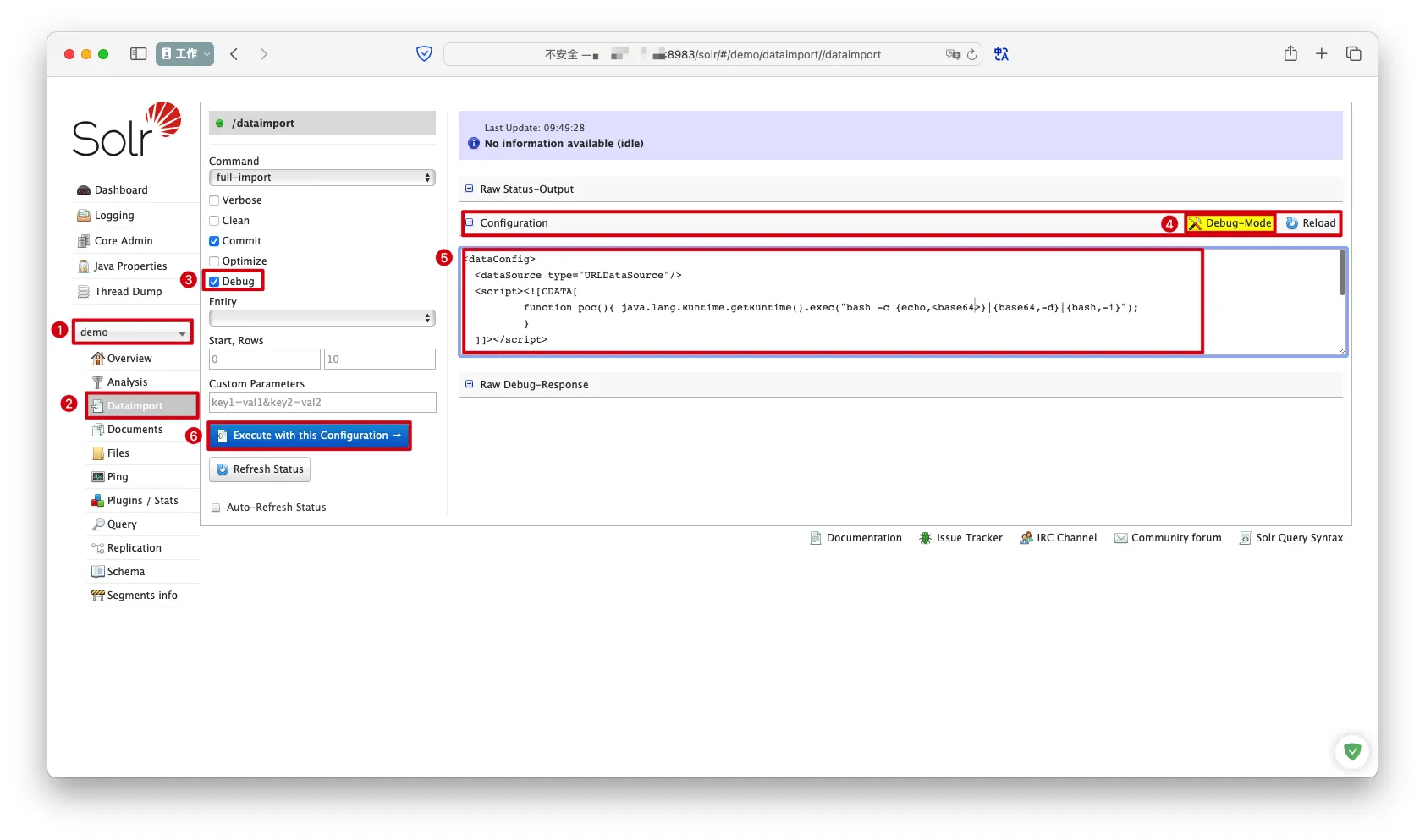Toggle Auto-Refresh Status checkbox
The height and width of the screenshot is (840, 1425).
[216, 508]
